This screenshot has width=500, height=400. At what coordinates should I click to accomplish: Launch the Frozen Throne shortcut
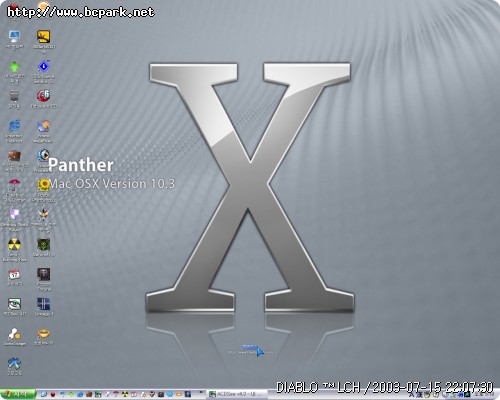pyautogui.click(x=43, y=274)
